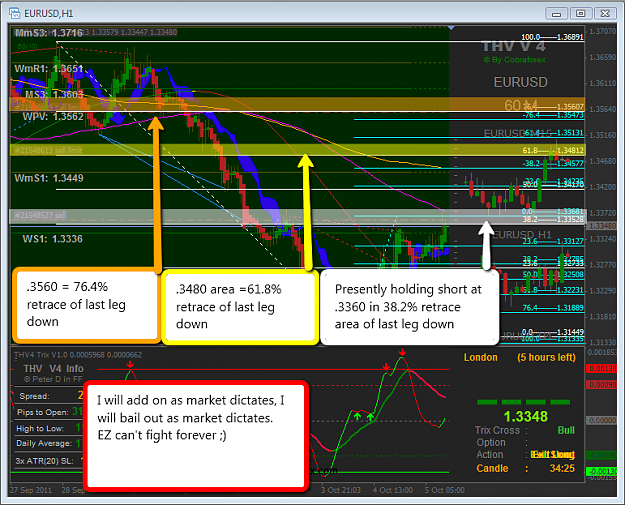
Task: Click the 5 Oct 05:00 time axis label
Action: [444, 490]
